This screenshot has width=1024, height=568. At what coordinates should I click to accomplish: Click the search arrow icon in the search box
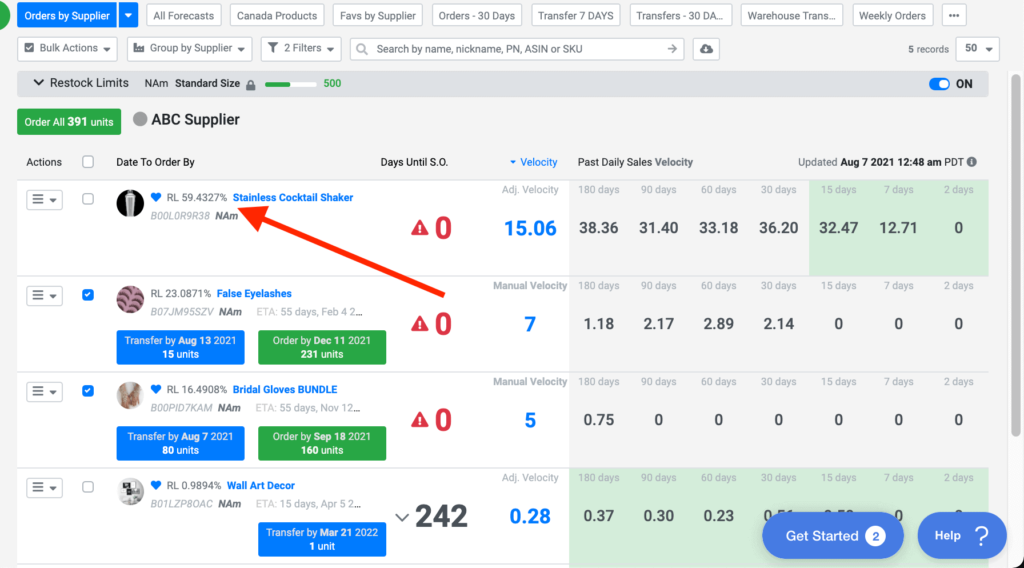pos(673,49)
